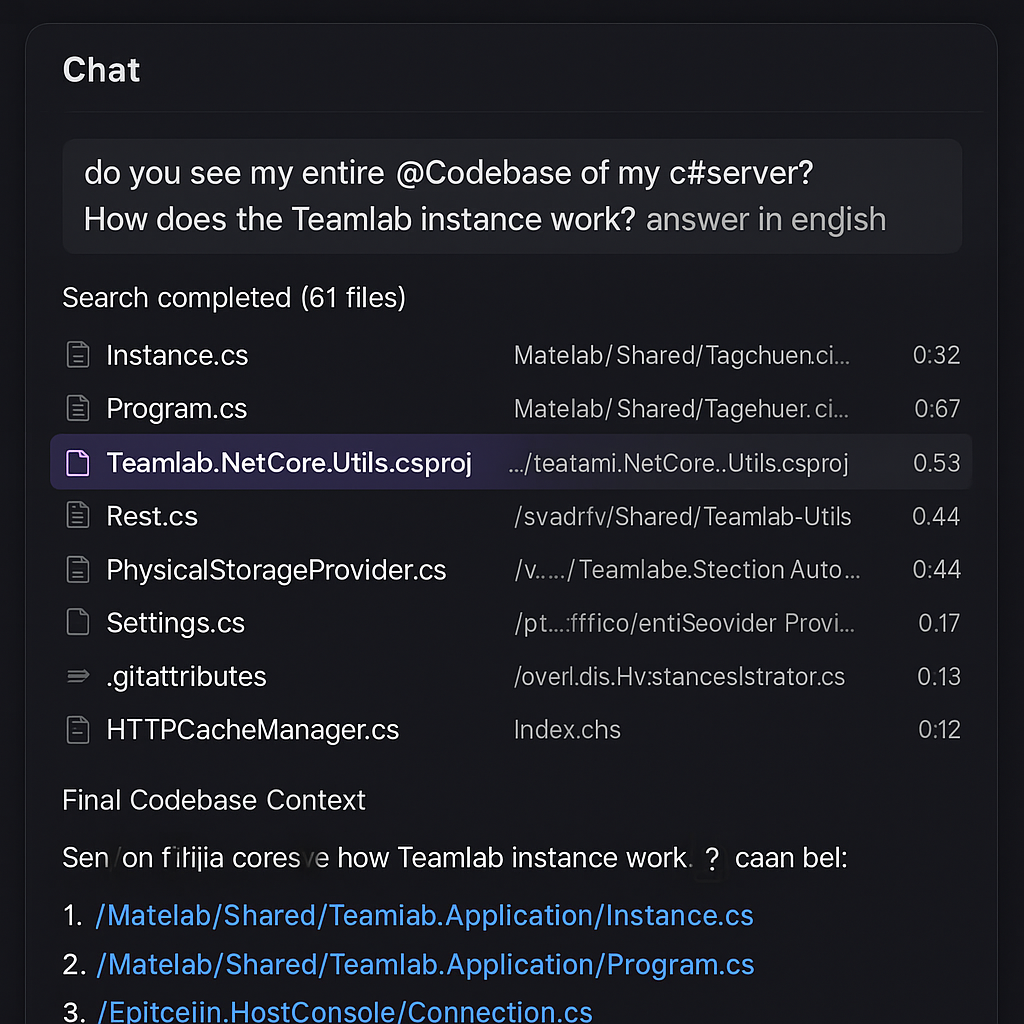
Task: Click the file icon beside HTTPCacheManager.cs
Action: point(78,729)
